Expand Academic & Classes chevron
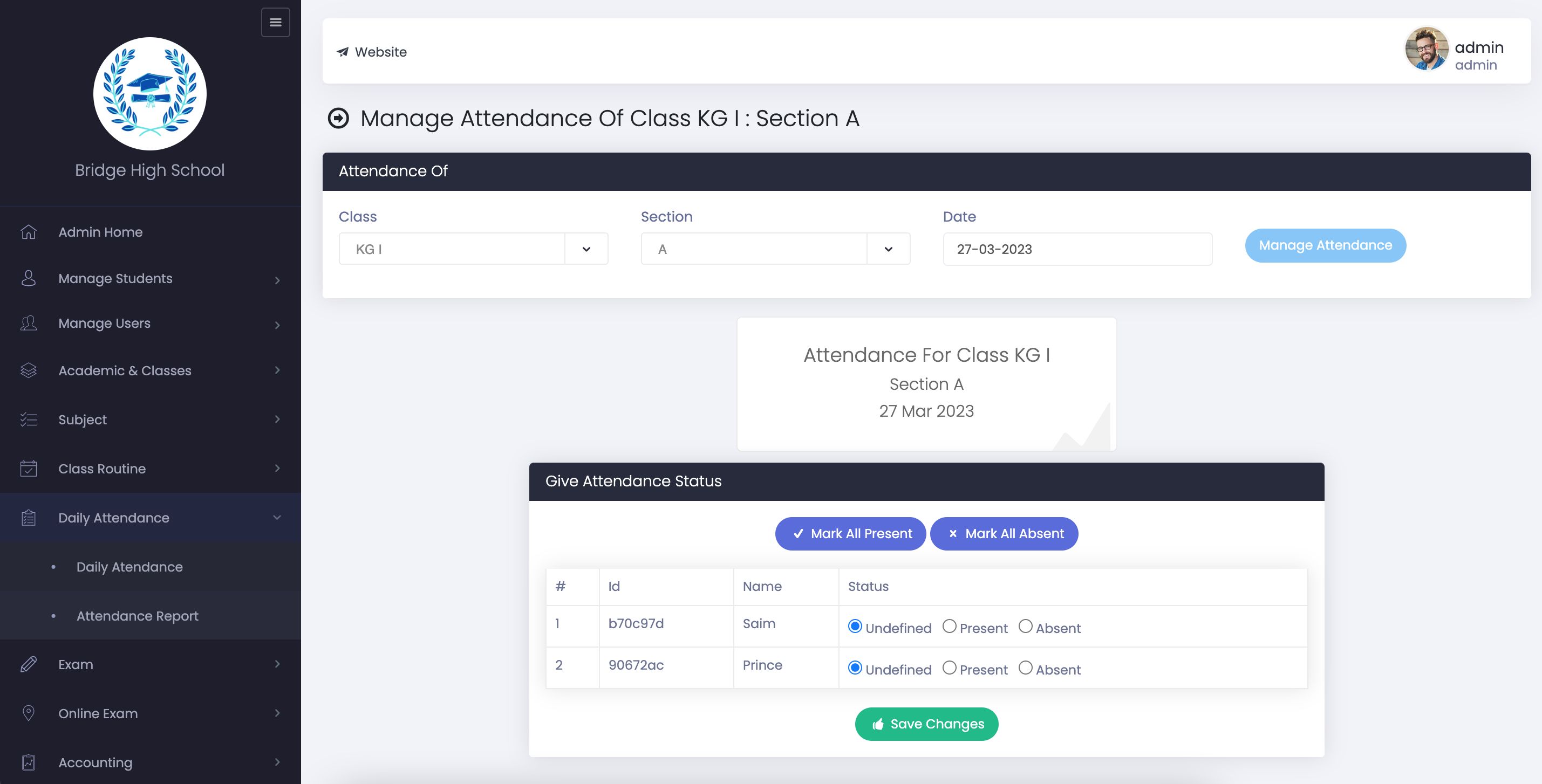The image size is (1542, 784). [x=277, y=370]
